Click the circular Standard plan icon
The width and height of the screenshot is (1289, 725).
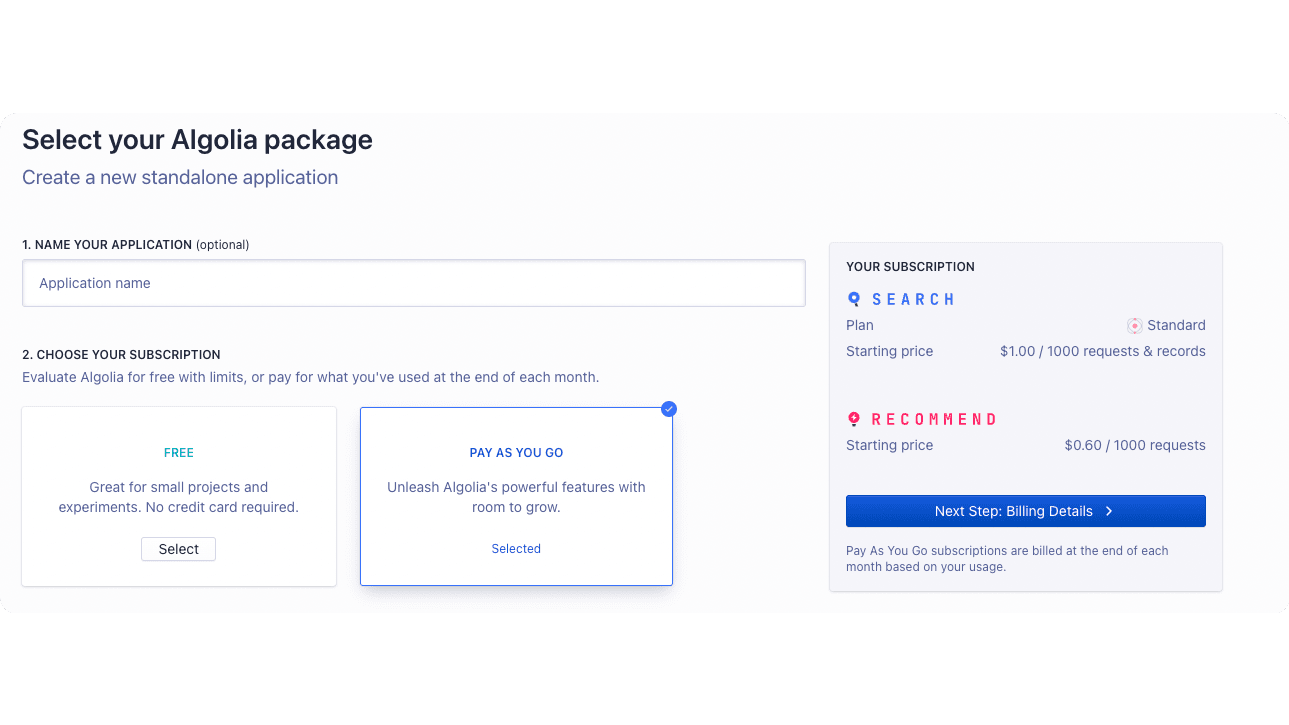pyautogui.click(x=1135, y=325)
